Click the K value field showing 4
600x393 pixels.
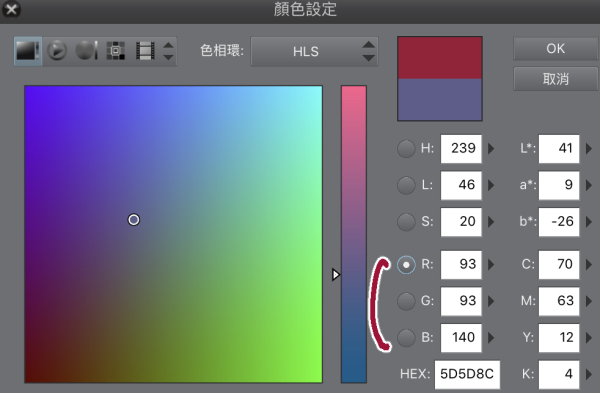[559, 374]
